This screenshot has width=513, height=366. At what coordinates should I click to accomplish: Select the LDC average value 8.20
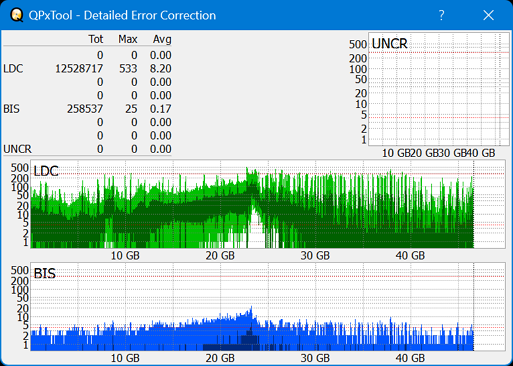click(161, 69)
